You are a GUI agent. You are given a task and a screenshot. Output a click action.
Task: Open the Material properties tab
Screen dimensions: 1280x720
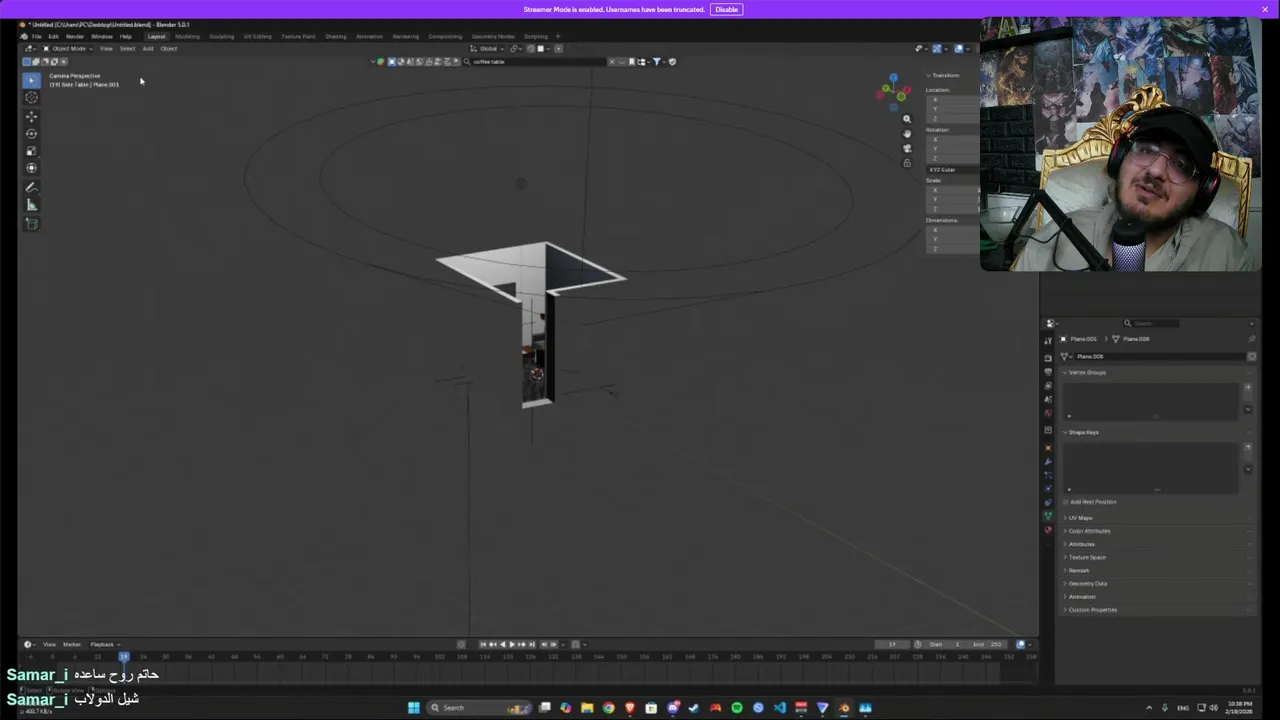[x=1048, y=530]
